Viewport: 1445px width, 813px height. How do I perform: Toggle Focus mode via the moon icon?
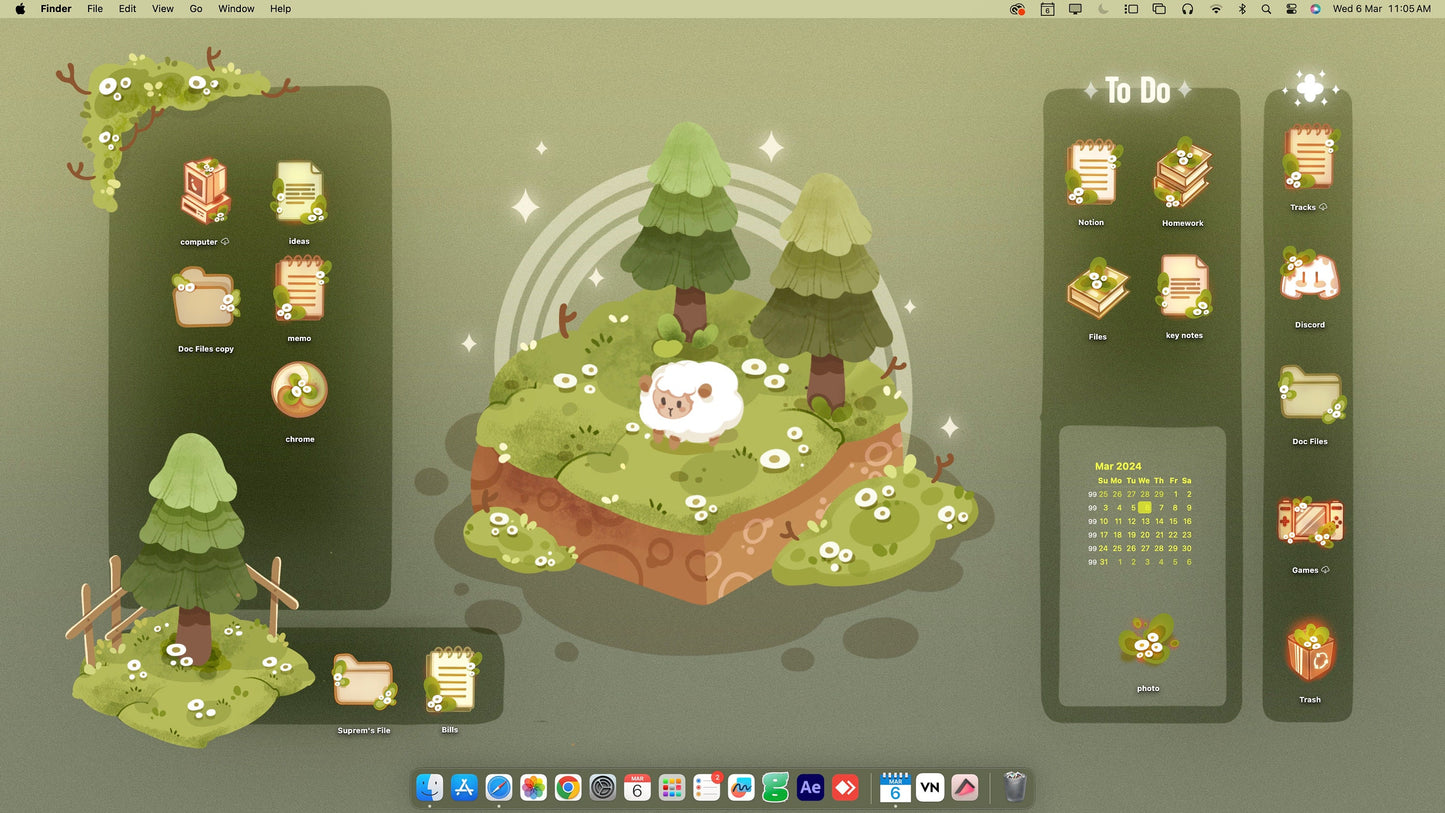pos(1103,9)
